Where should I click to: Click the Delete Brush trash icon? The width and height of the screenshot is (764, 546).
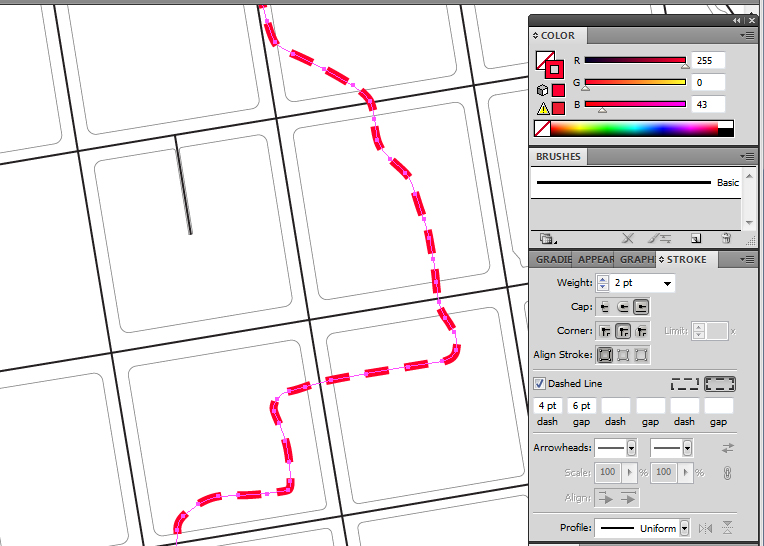pos(726,238)
